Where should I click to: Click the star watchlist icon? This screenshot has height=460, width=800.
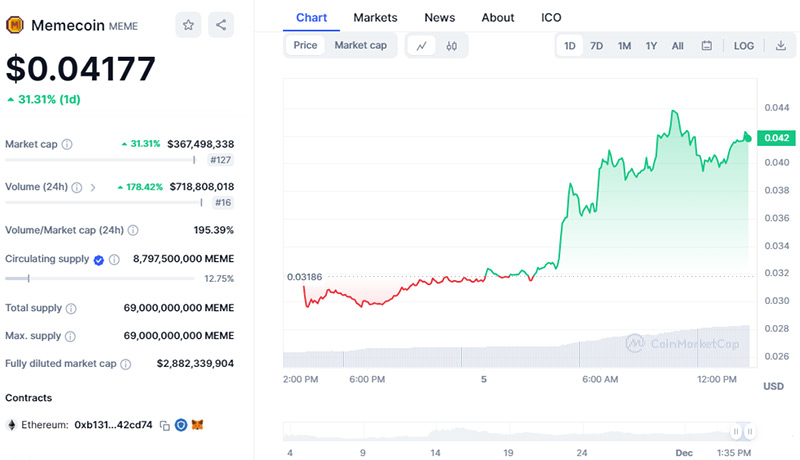188,25
